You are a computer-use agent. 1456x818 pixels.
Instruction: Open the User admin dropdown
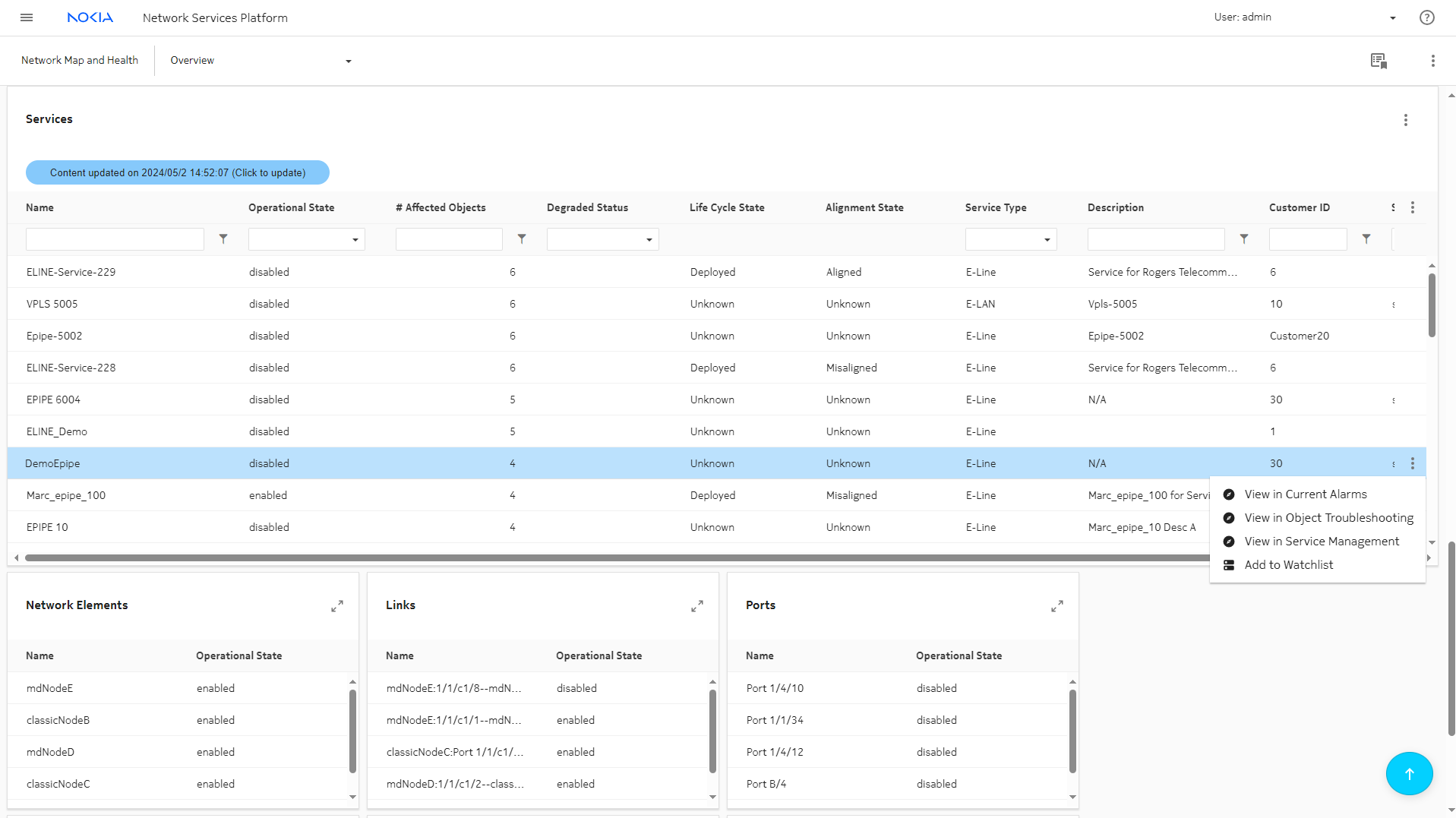click(x=1392, y=17)
